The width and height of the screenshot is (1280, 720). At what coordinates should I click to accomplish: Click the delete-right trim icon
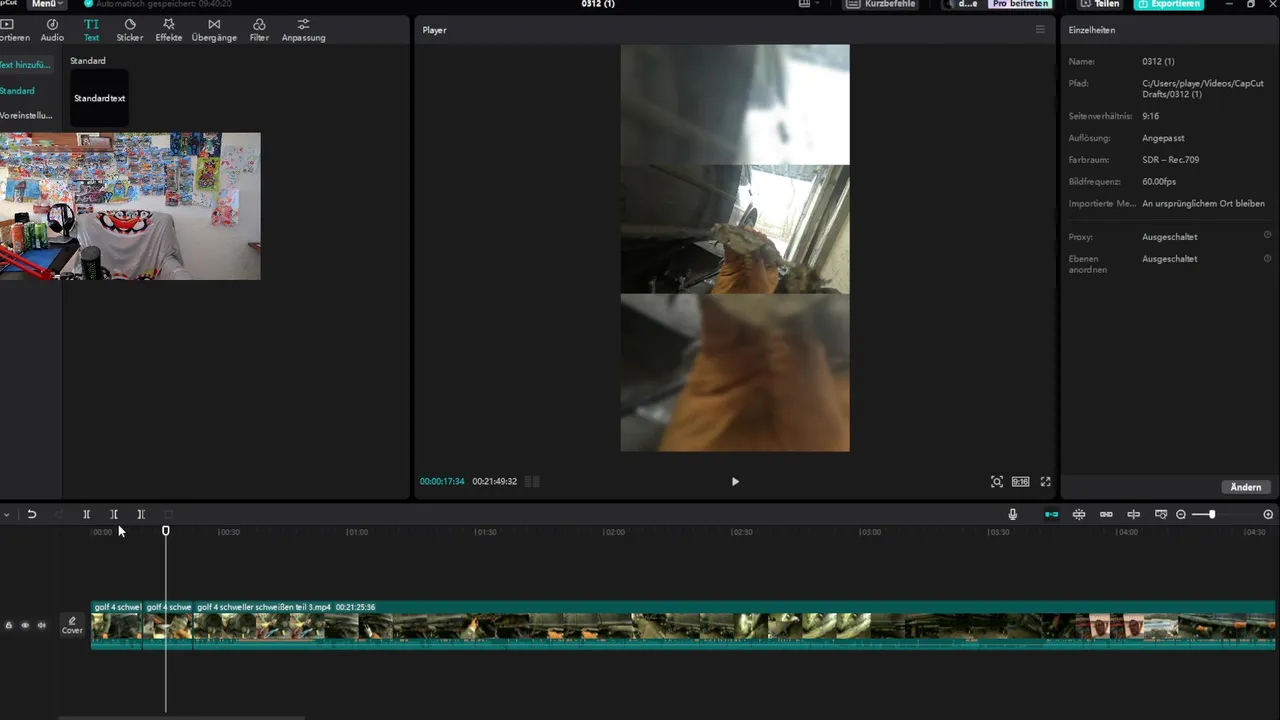(x=141, y=514)
